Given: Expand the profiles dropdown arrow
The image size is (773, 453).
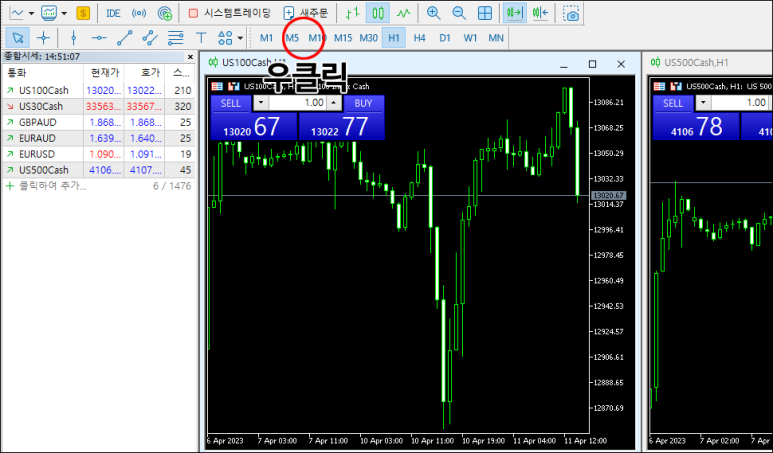Looking at the screenshot, I should click(x=64, y=13).
